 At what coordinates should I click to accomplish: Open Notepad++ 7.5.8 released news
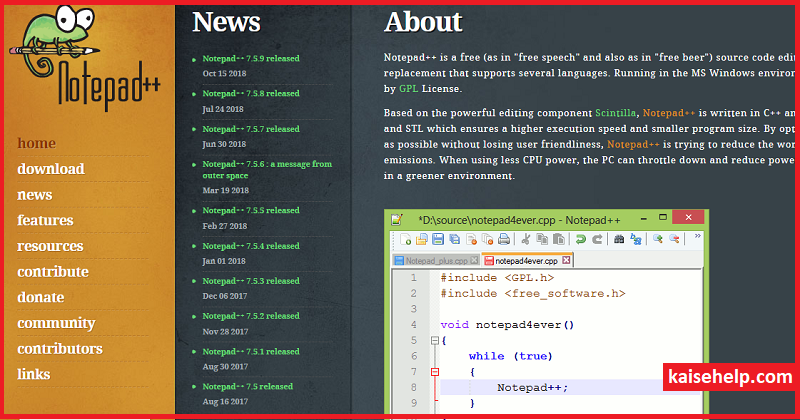pyautogui.click(x=251, y=93)
